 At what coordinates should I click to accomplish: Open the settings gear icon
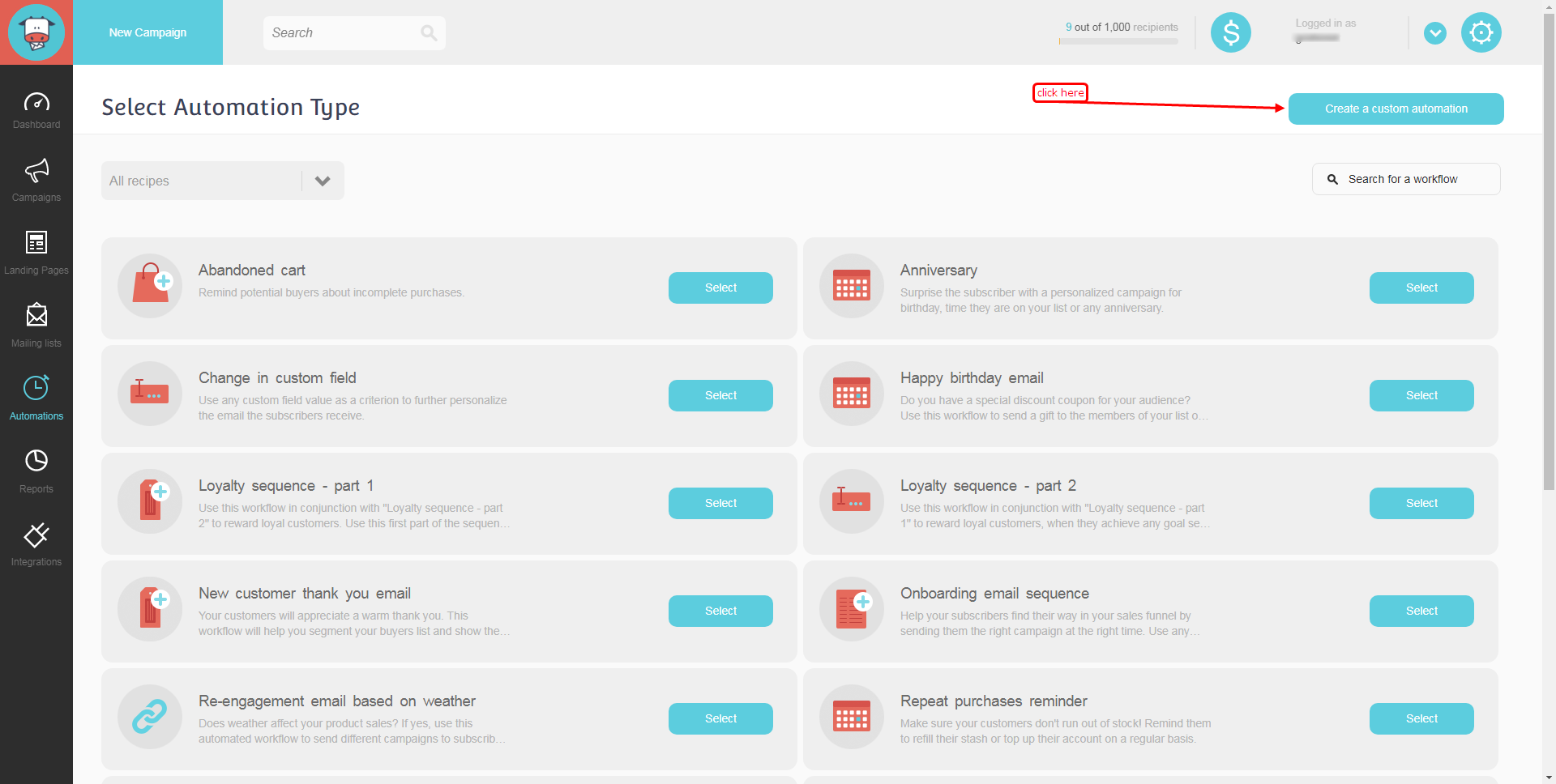(x=1481, y=33)
